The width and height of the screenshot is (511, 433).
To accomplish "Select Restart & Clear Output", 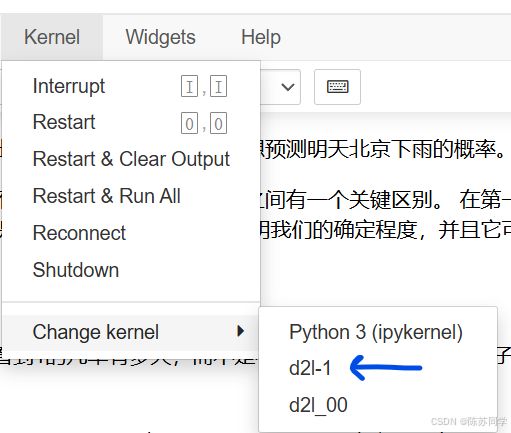I will 131,159.
